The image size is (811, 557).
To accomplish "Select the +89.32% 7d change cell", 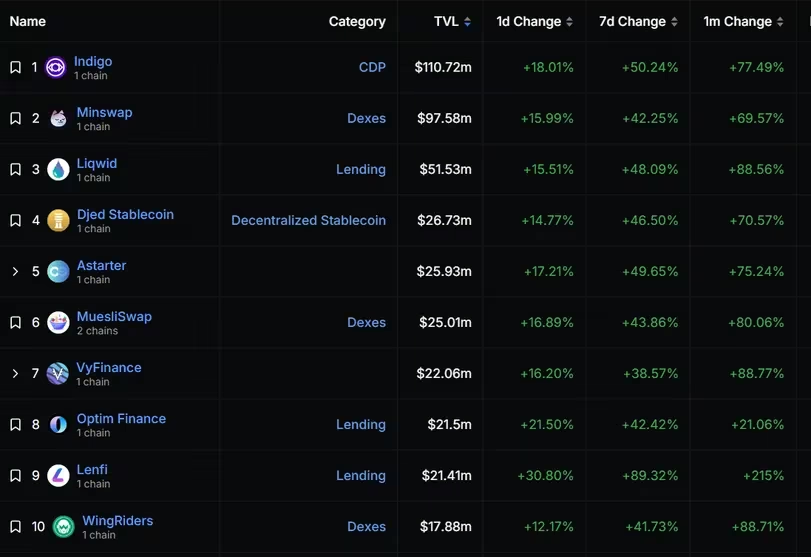I will click(650, 475).
